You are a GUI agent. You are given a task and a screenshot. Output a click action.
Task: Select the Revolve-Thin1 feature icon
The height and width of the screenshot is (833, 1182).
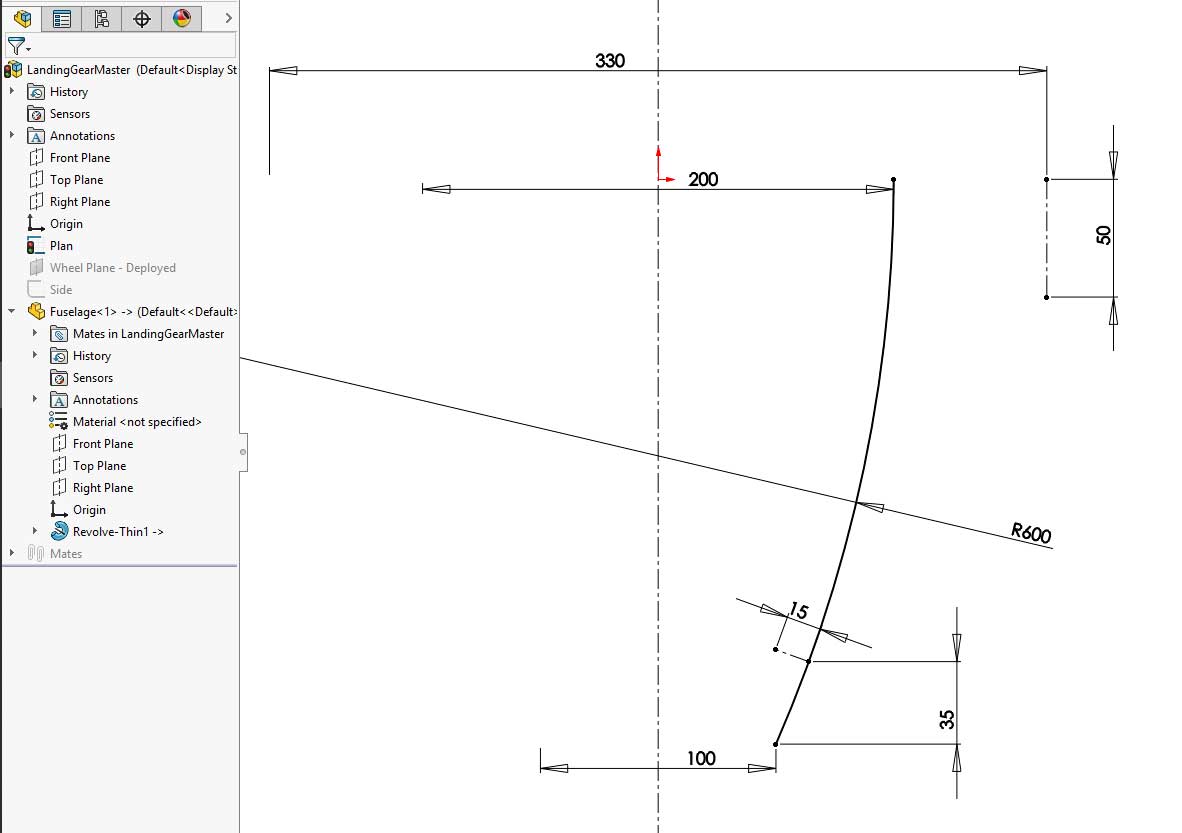(59, 531)
